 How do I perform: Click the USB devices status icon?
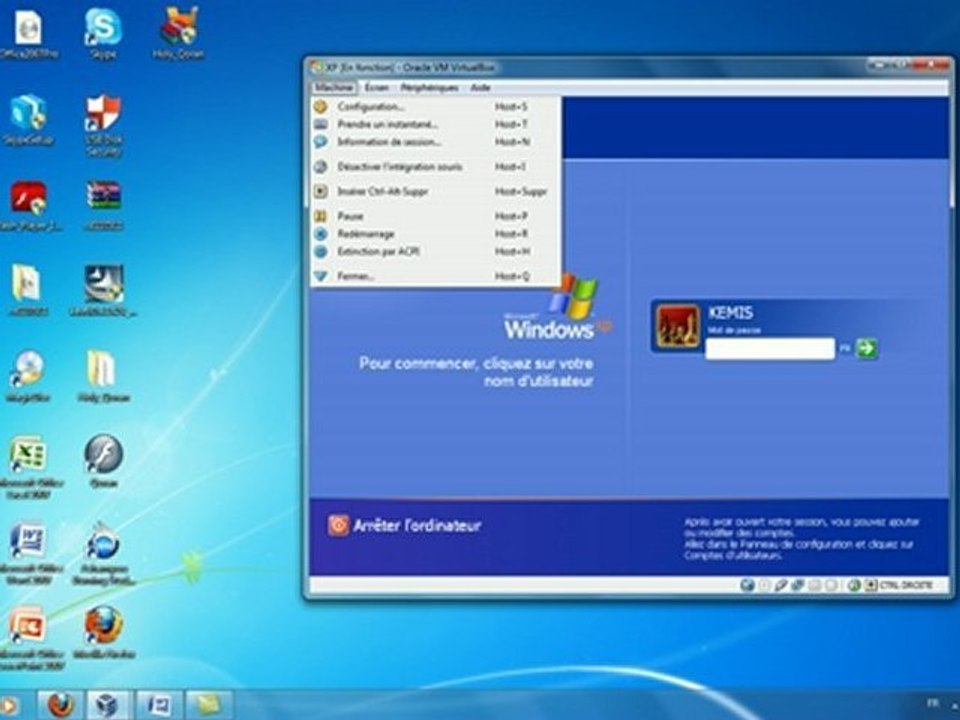(781, 585)
